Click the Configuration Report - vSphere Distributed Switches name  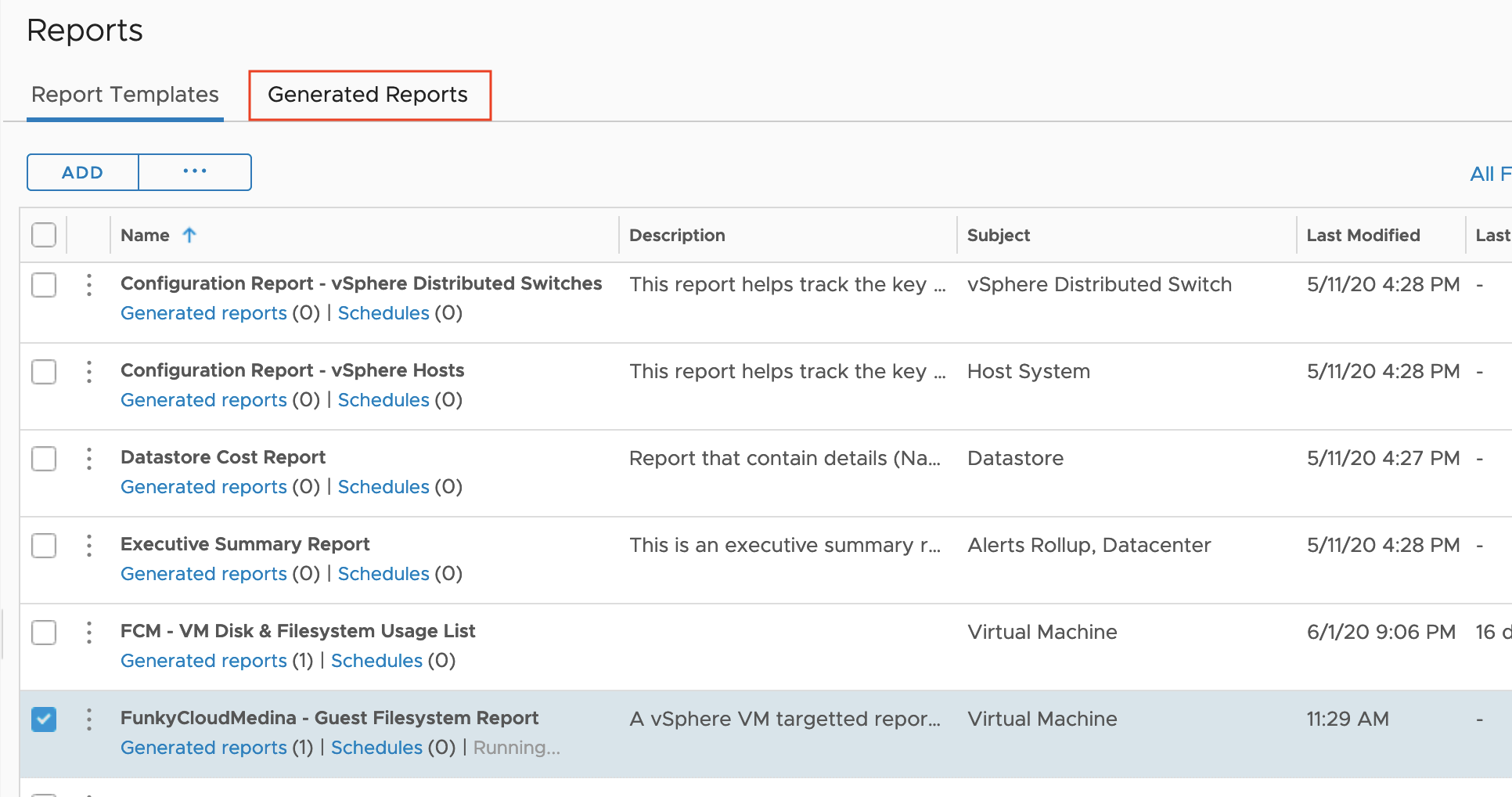click(x=361, y=283)
